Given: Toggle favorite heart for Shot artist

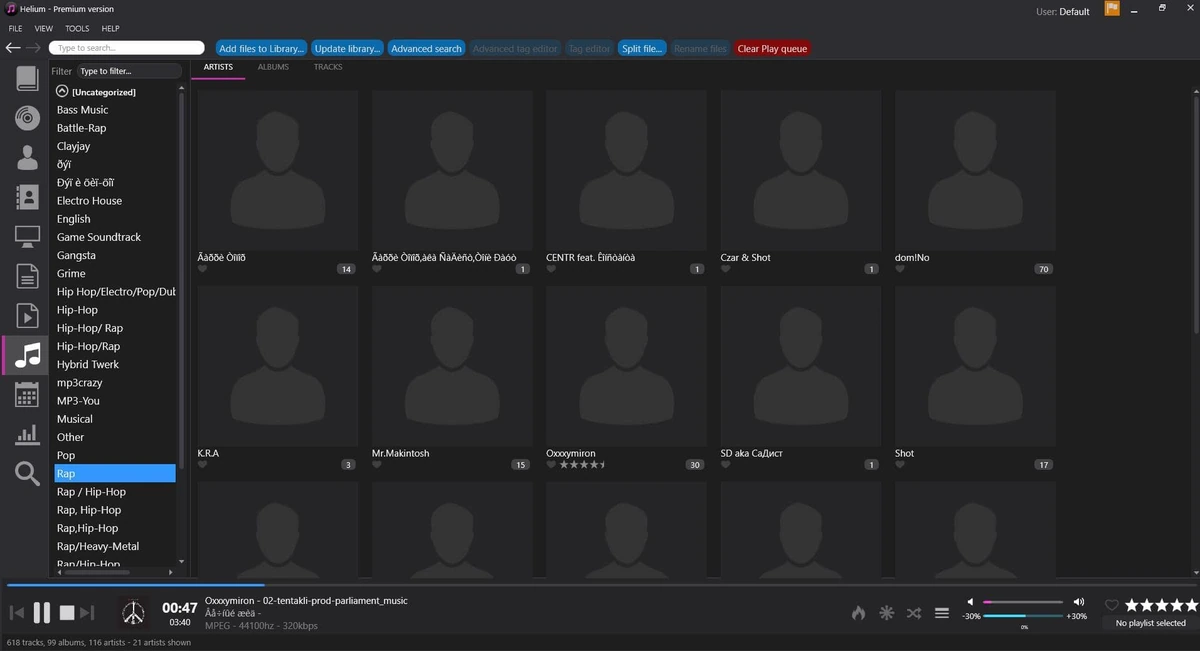Looking at the screenshot, I should [900, 465].
